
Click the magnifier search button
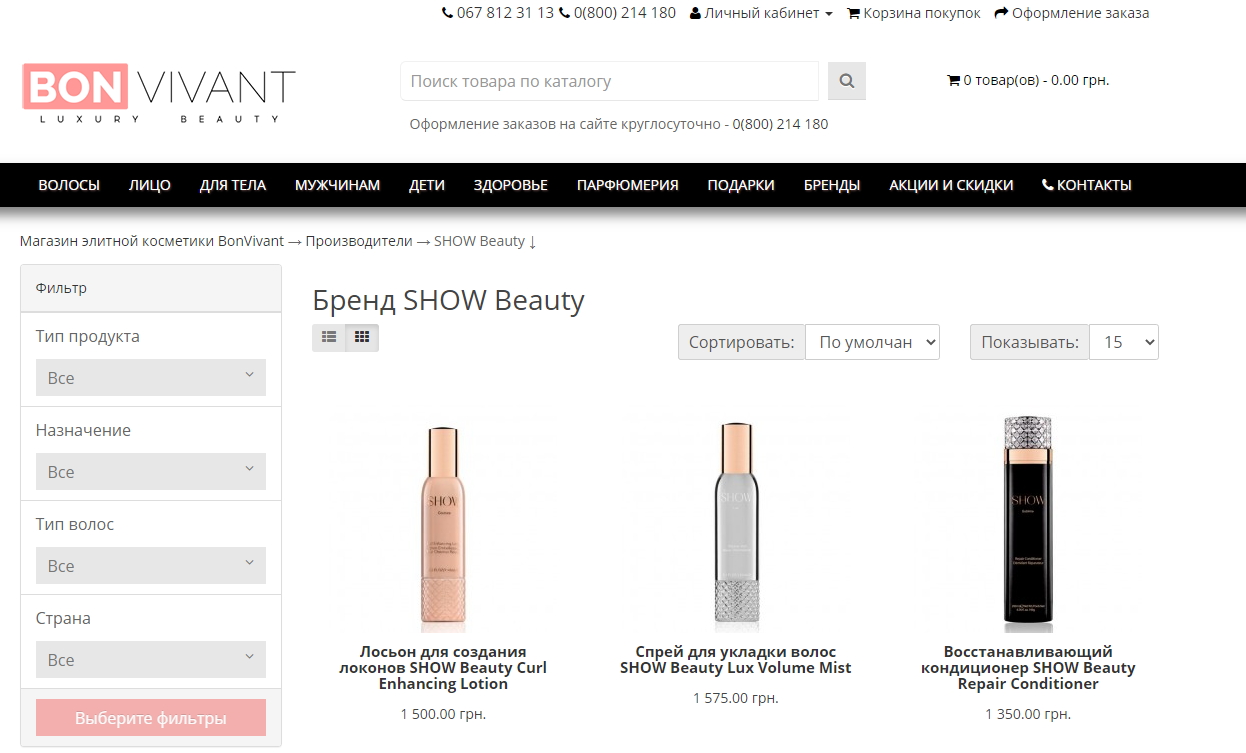pyautogui.click(x=846, y=81)
